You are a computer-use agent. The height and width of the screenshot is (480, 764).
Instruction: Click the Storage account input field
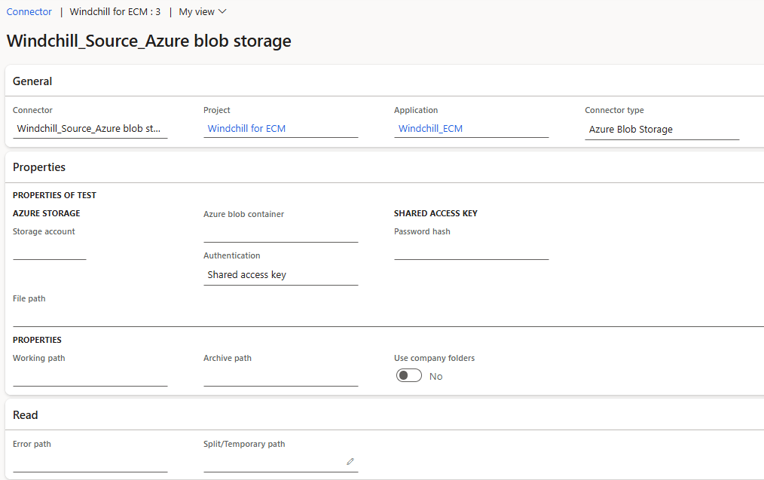(x=50, y=250)
